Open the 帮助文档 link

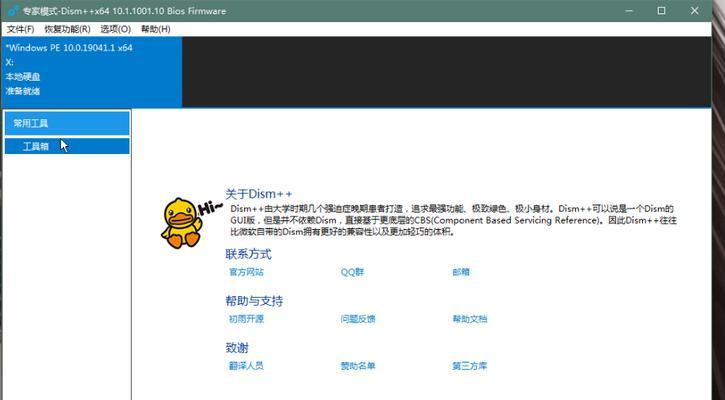[470, 319]
